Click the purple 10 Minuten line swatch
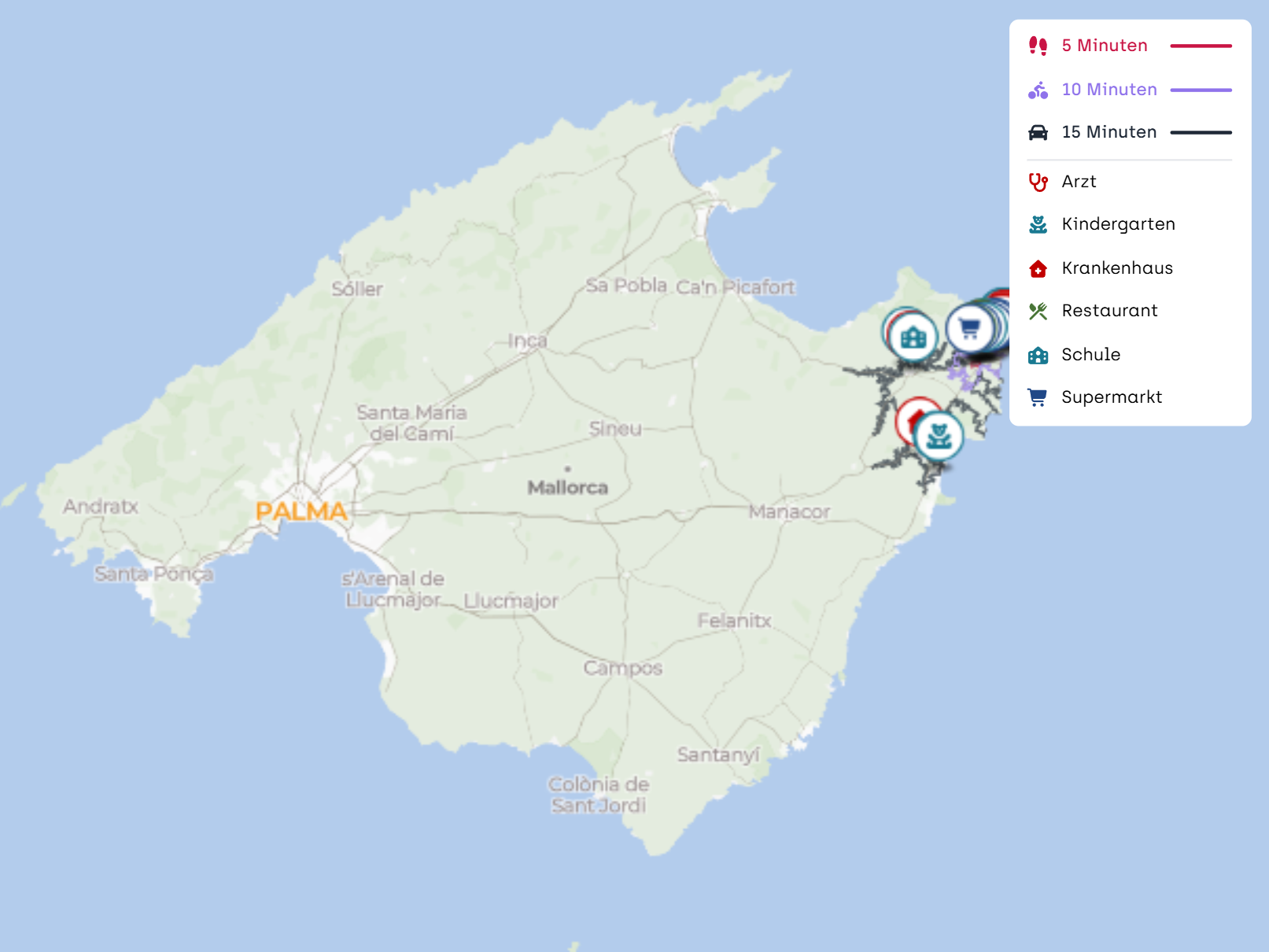Image resolution: width=1269 pixels, height=952 pixels. (1201, 90)
